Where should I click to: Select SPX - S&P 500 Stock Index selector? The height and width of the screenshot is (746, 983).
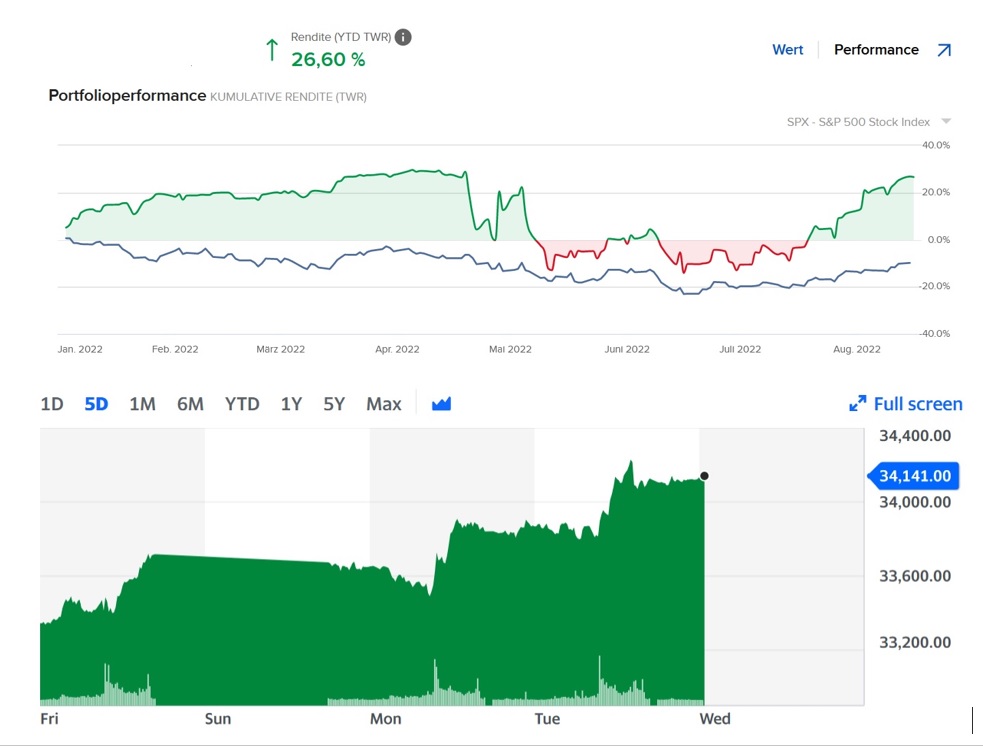pyautogui.click(x=858, y=122)
